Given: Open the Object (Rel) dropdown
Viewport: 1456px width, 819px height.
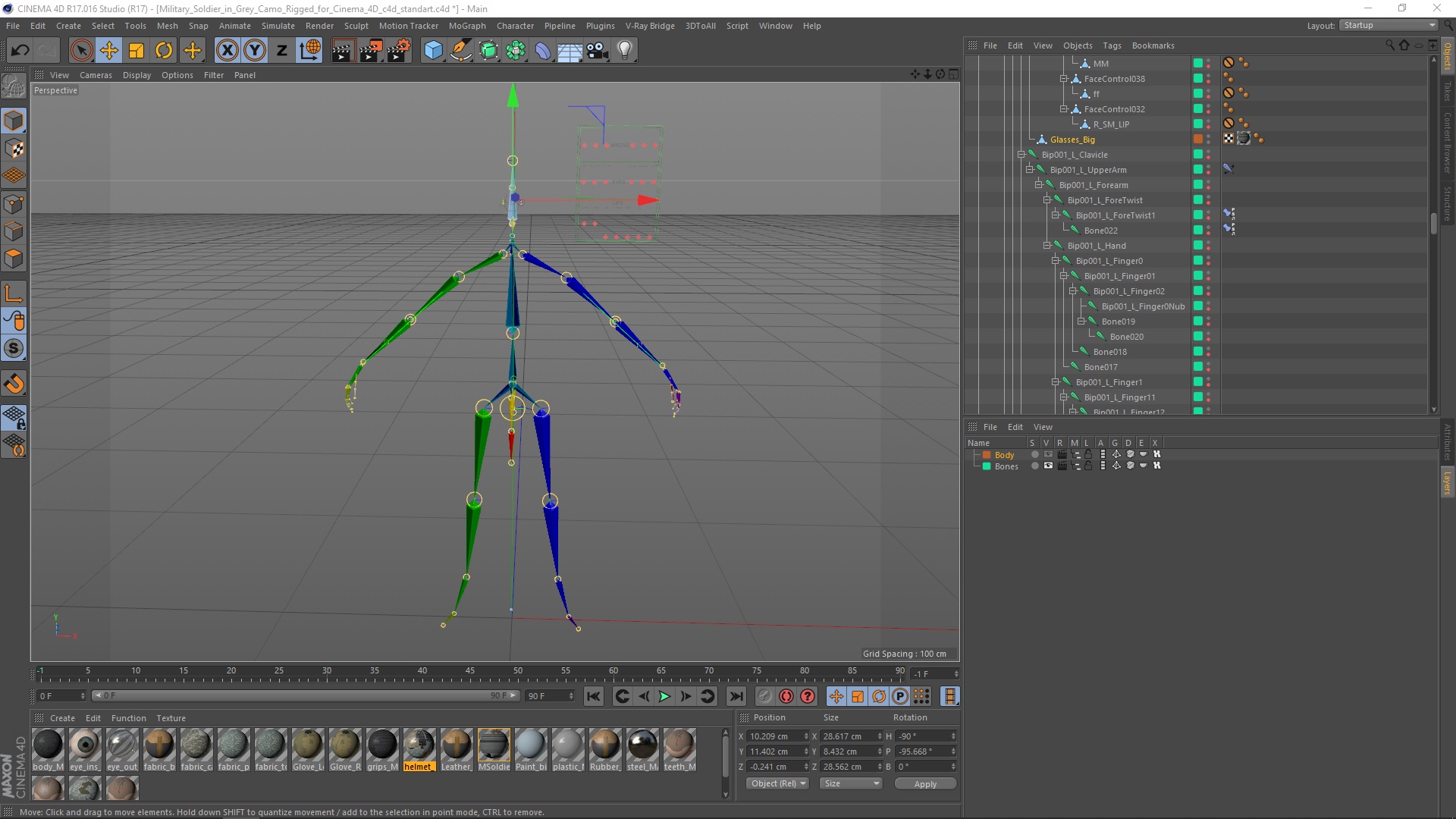Looking at the screenshot, I should pos(778,784).
